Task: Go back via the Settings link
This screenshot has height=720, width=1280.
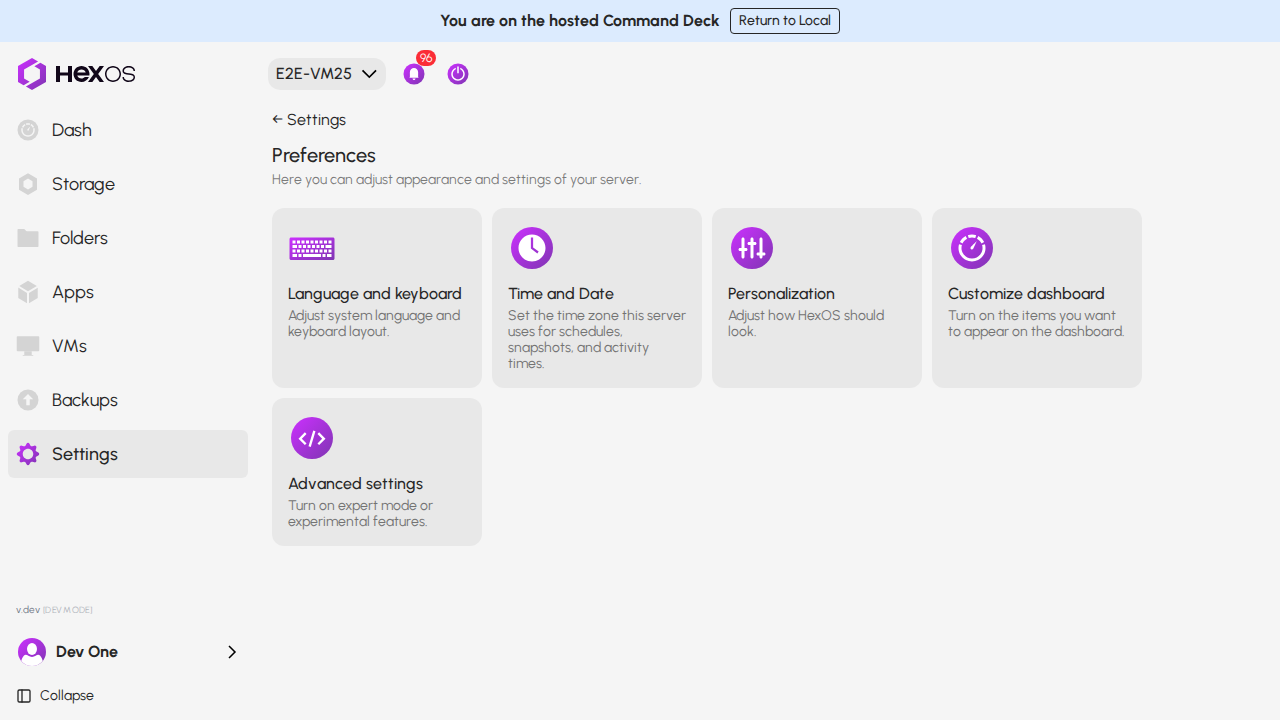Action: (309, 120)
